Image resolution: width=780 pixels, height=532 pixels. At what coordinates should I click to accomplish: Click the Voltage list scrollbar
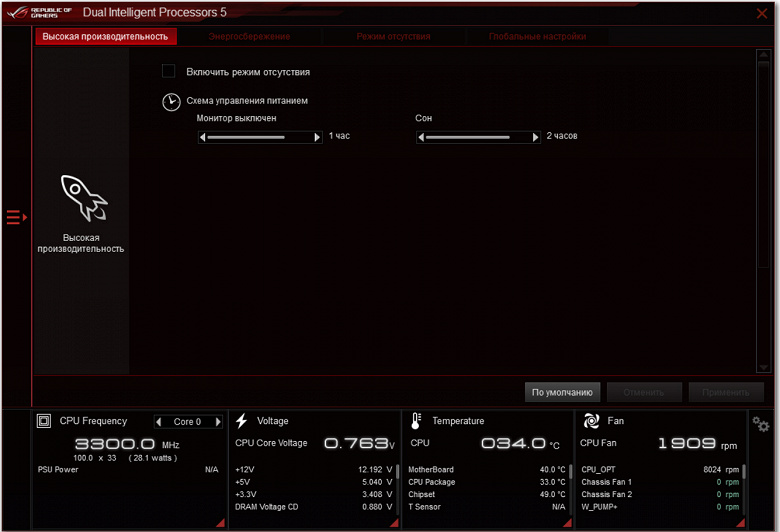(397, 488)
